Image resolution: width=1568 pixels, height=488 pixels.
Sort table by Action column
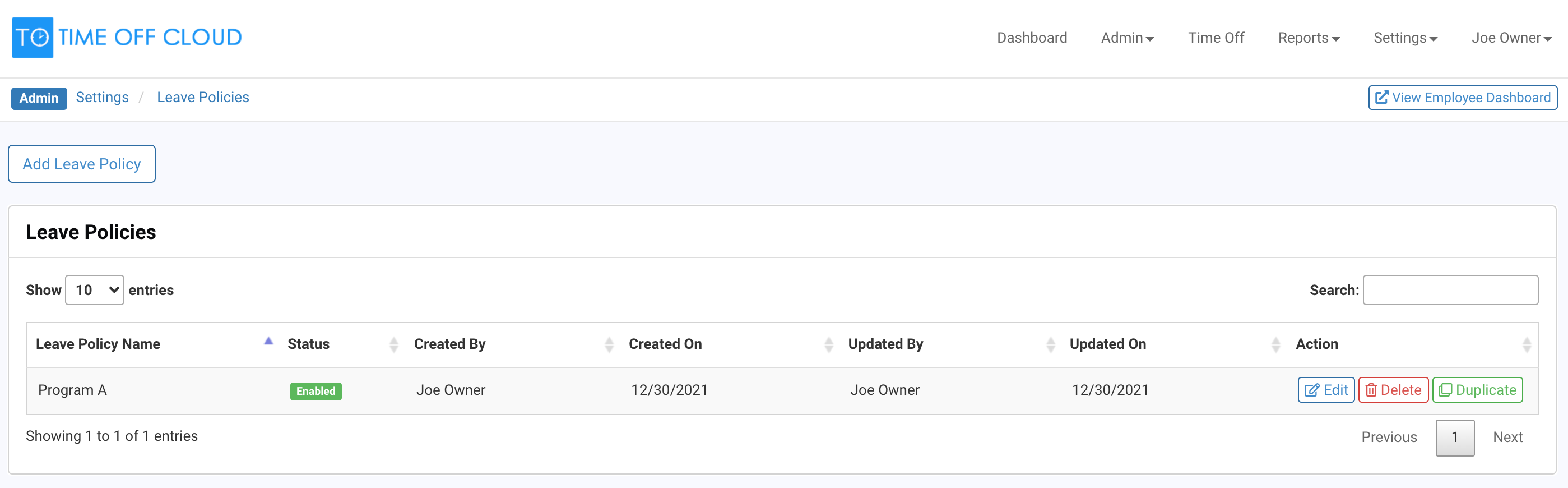coord(1412,344)
